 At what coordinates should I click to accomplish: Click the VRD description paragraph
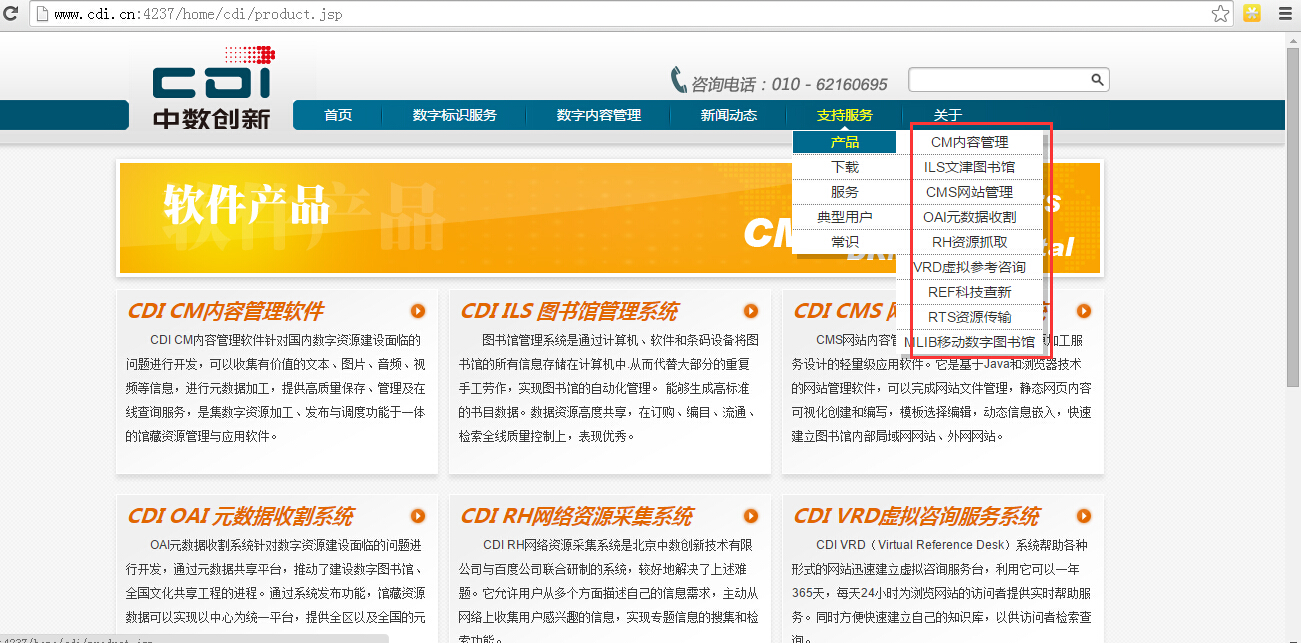click(942, 590)
